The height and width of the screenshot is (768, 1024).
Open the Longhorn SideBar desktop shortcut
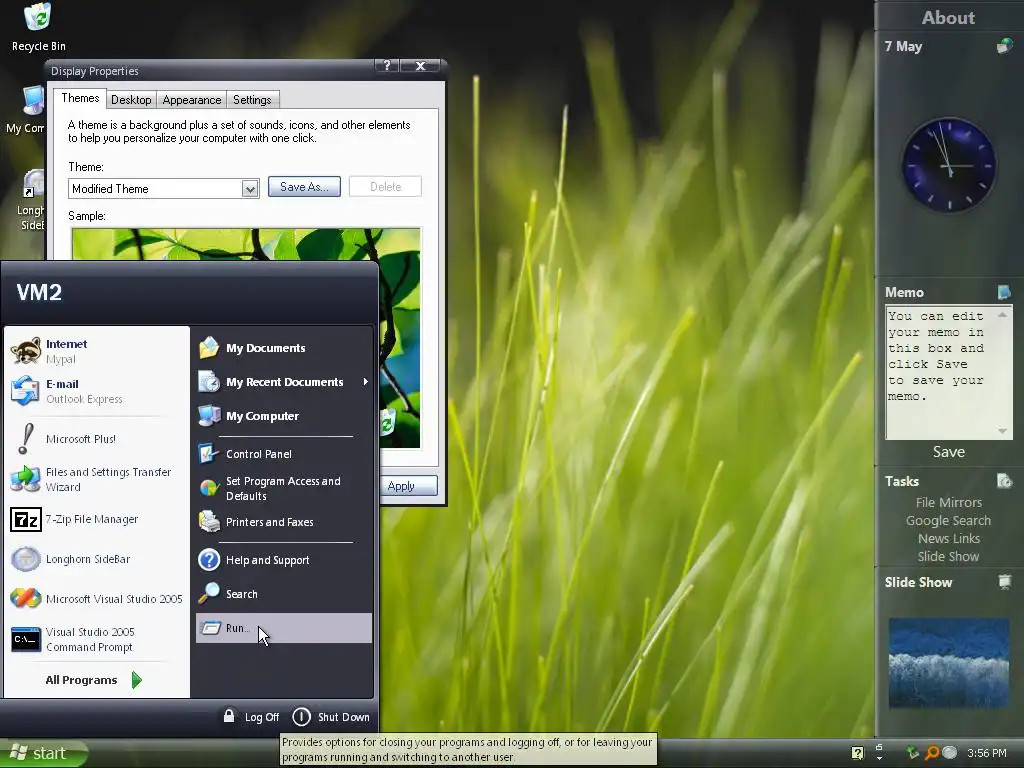[31, 200]
